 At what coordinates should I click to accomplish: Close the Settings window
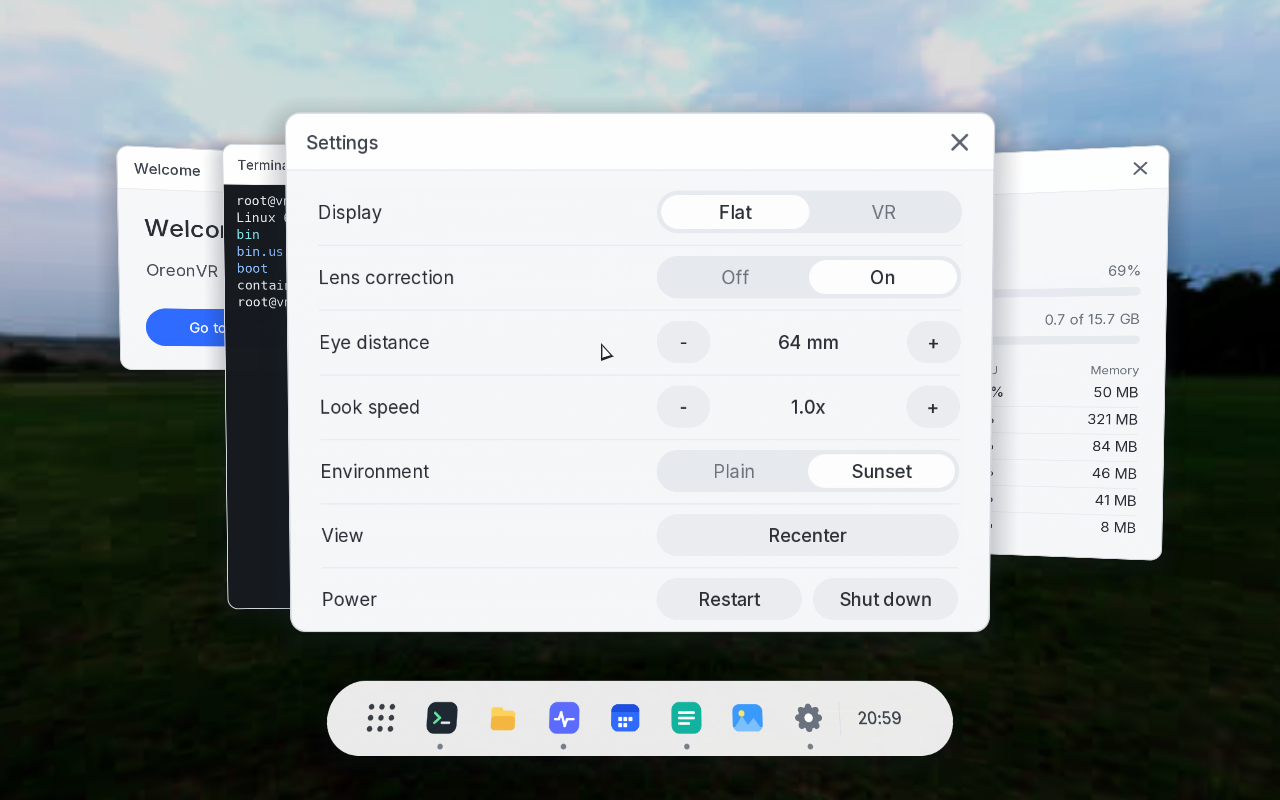pos(960,142)
